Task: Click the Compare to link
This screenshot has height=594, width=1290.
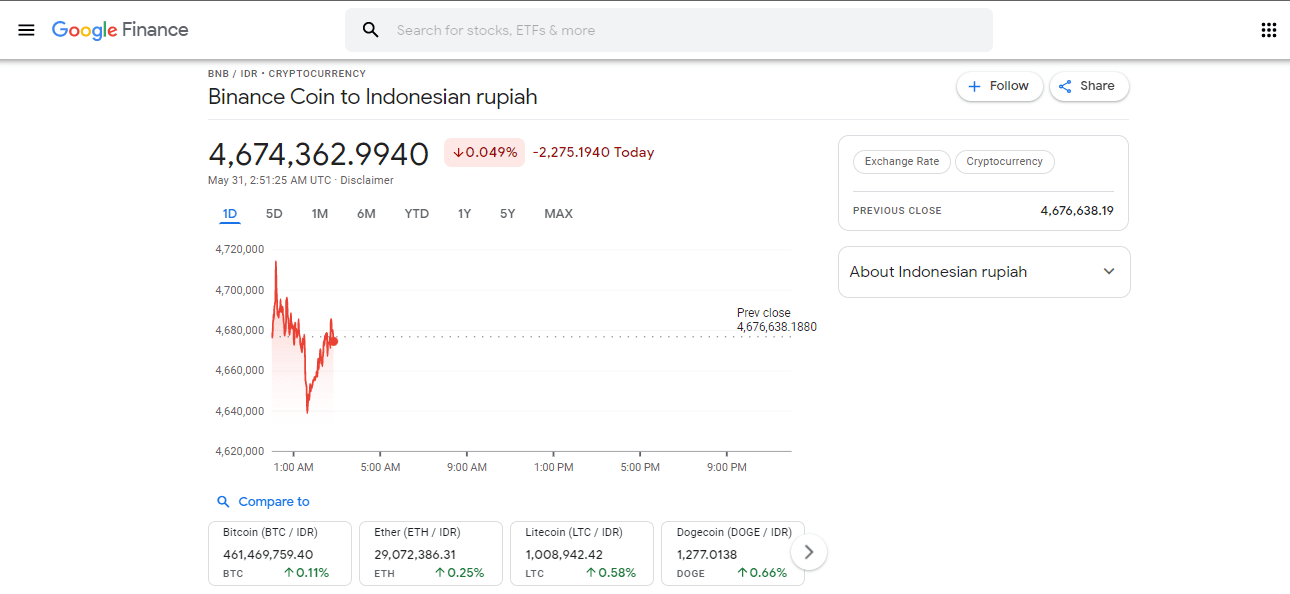Action: pyautogui.click(x=274, y=502)
